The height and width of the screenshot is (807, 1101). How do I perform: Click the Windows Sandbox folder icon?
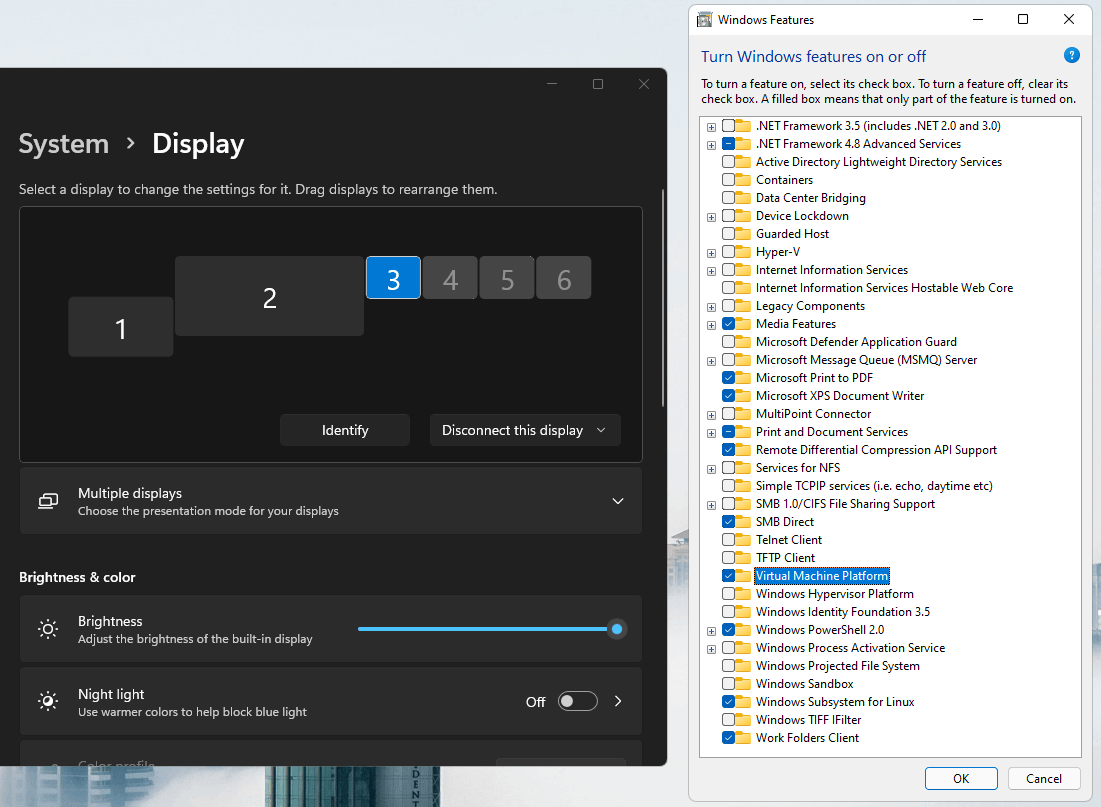point(743,684)
